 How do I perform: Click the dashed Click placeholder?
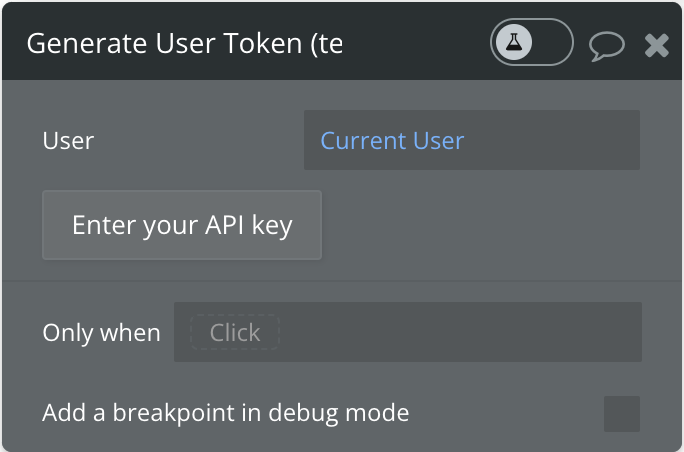[x=235, y=332]
